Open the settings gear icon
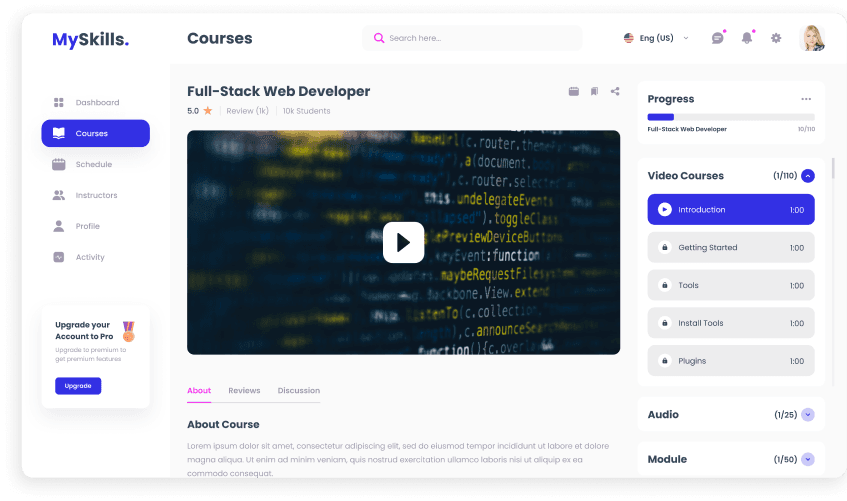 [776, 38]
